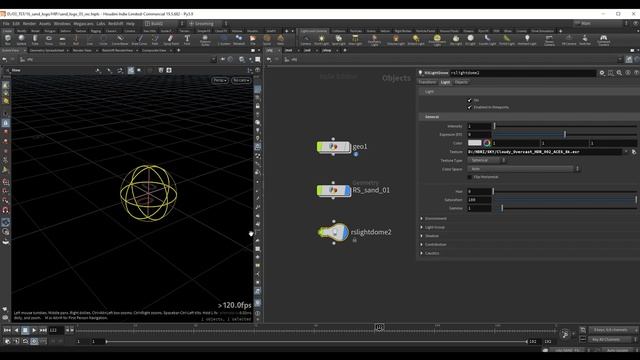This screenshot has height=360, width=640.
Task: Switch to the Transform parameter tab
Action: 427,82
